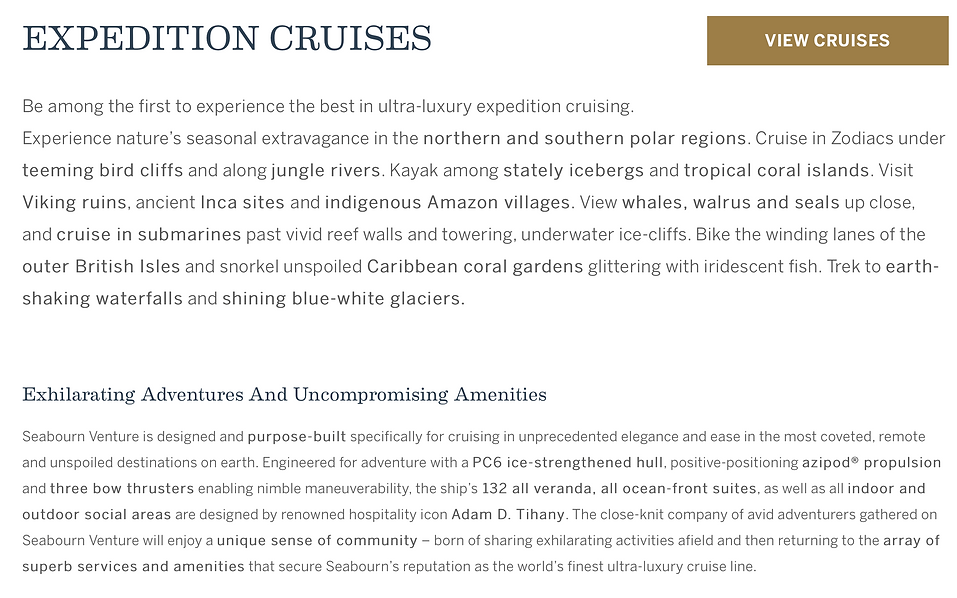Click the "azipod® propulsion" text
Viewport: 957px width, 598px height.
(x=871, y=463)
